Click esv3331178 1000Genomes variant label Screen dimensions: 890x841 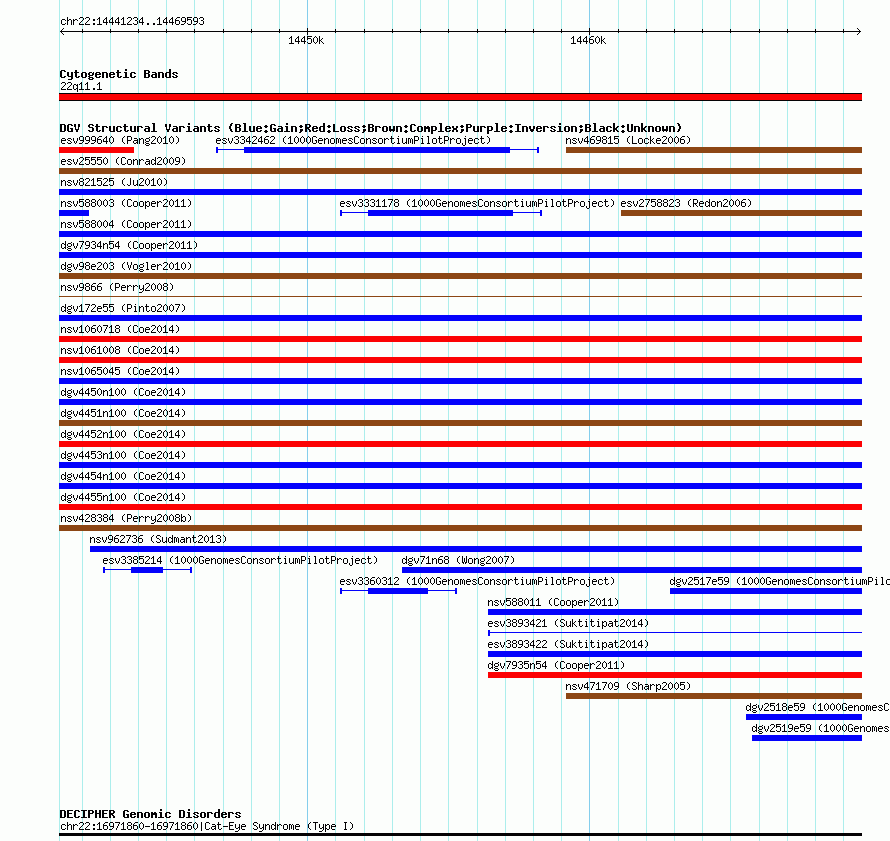click(x=477, y=203)
